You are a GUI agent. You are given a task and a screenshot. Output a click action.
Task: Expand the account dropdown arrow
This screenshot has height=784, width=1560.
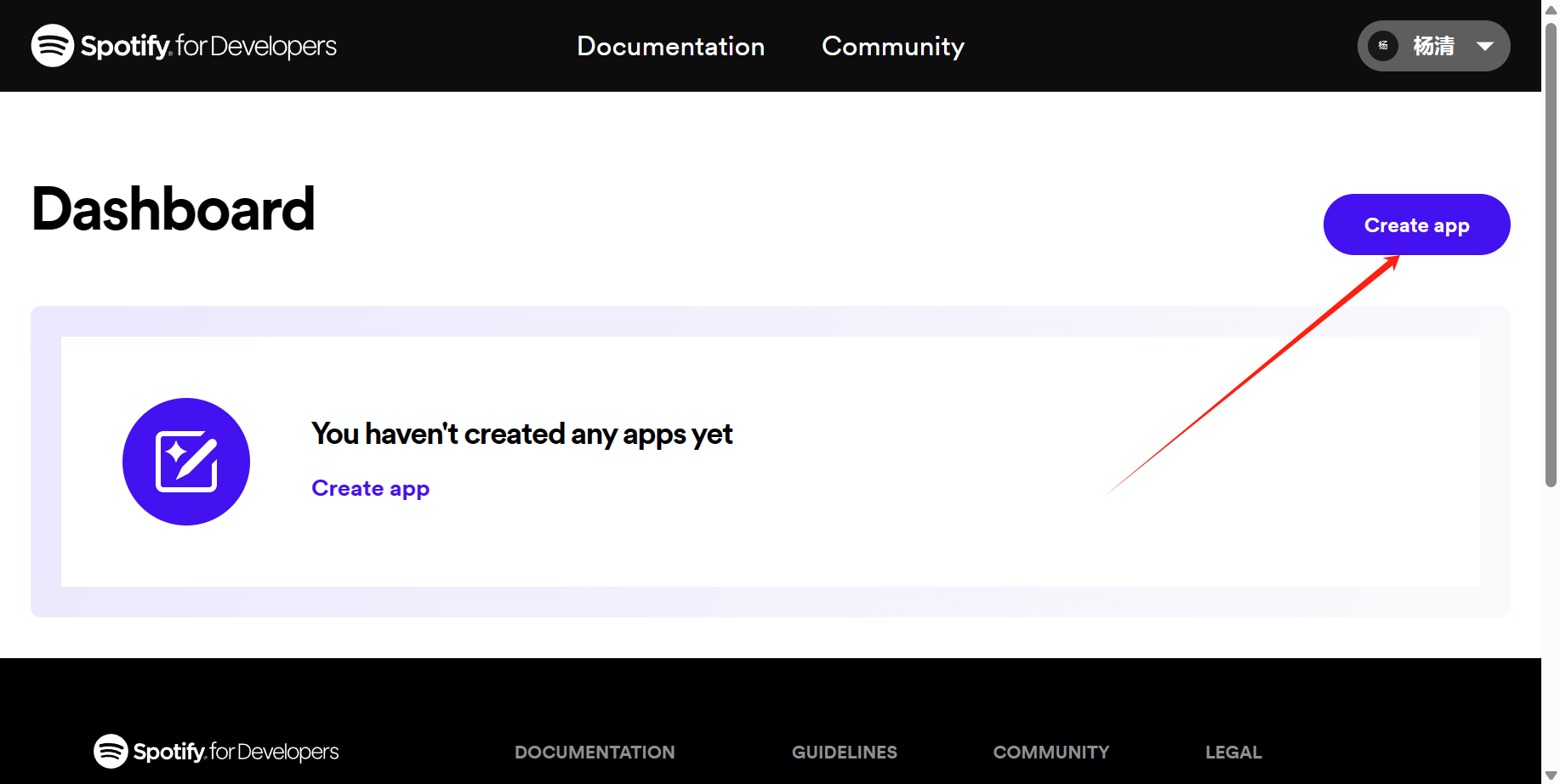[1485, 46]
